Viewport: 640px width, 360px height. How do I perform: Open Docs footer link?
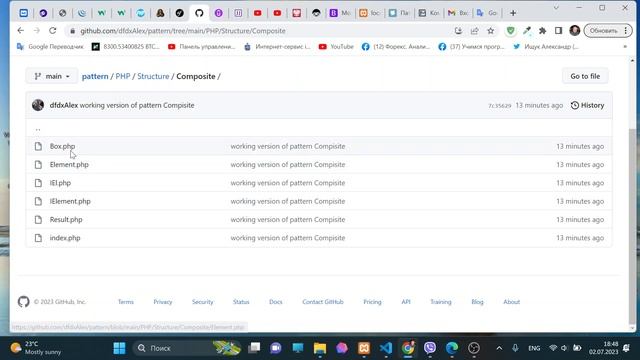click(276, 302)
